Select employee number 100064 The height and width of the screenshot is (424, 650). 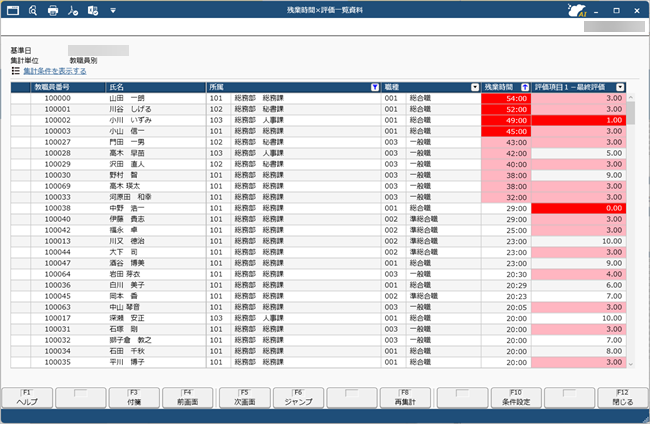(x=58, y=274)
